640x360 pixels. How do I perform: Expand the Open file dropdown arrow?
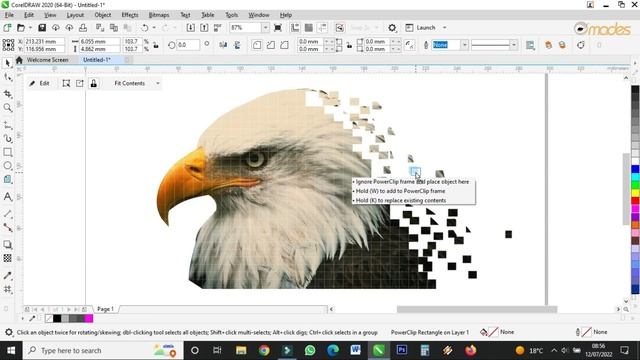click(30, 28)
